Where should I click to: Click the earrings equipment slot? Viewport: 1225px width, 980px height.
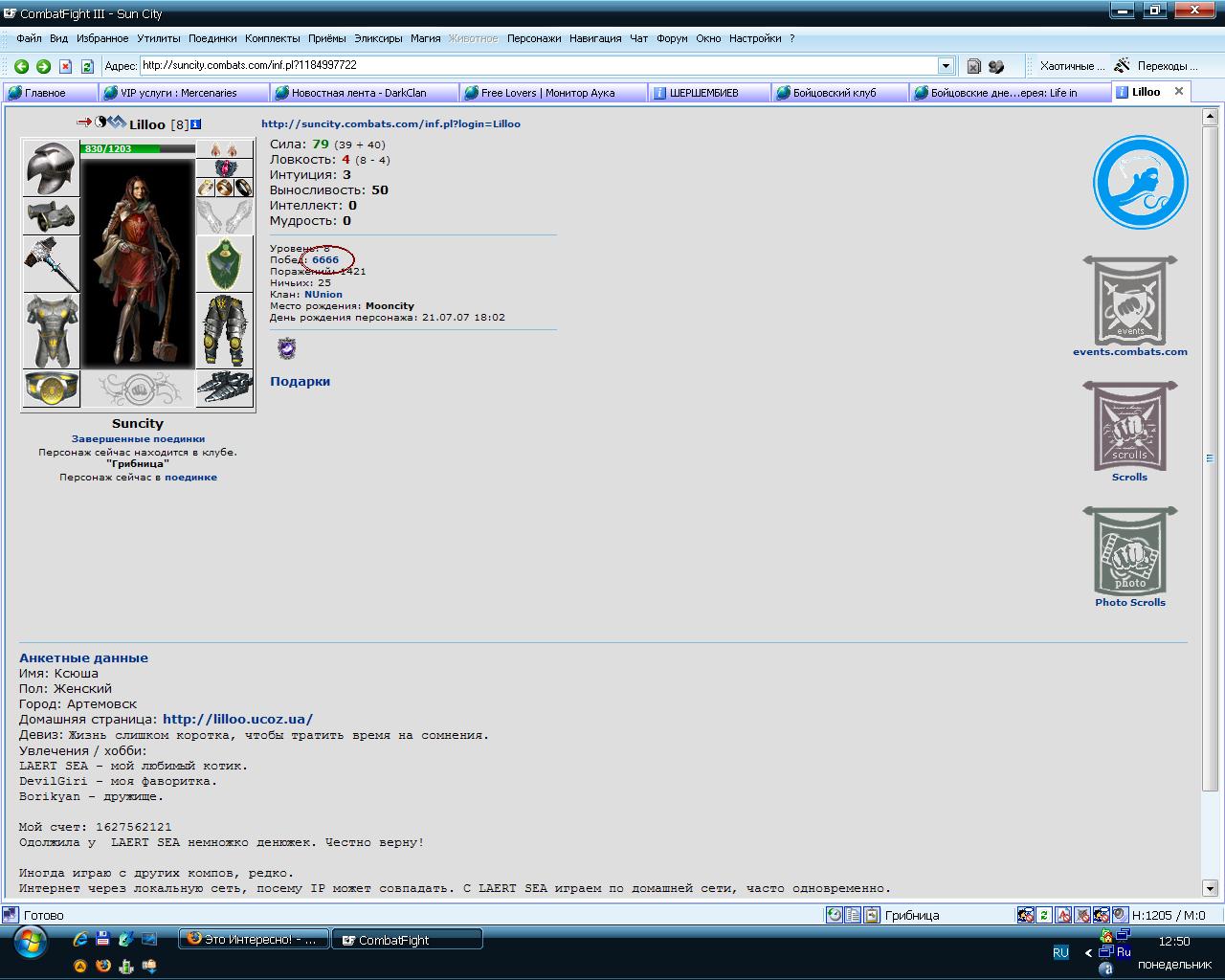(225, 149)
